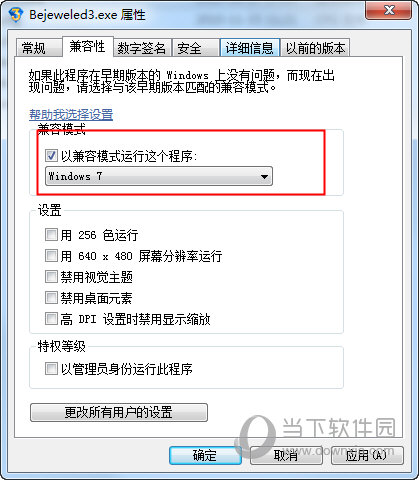Enable 禁用桌面元素 option
The image size is (419, 480).
(51, 298)
